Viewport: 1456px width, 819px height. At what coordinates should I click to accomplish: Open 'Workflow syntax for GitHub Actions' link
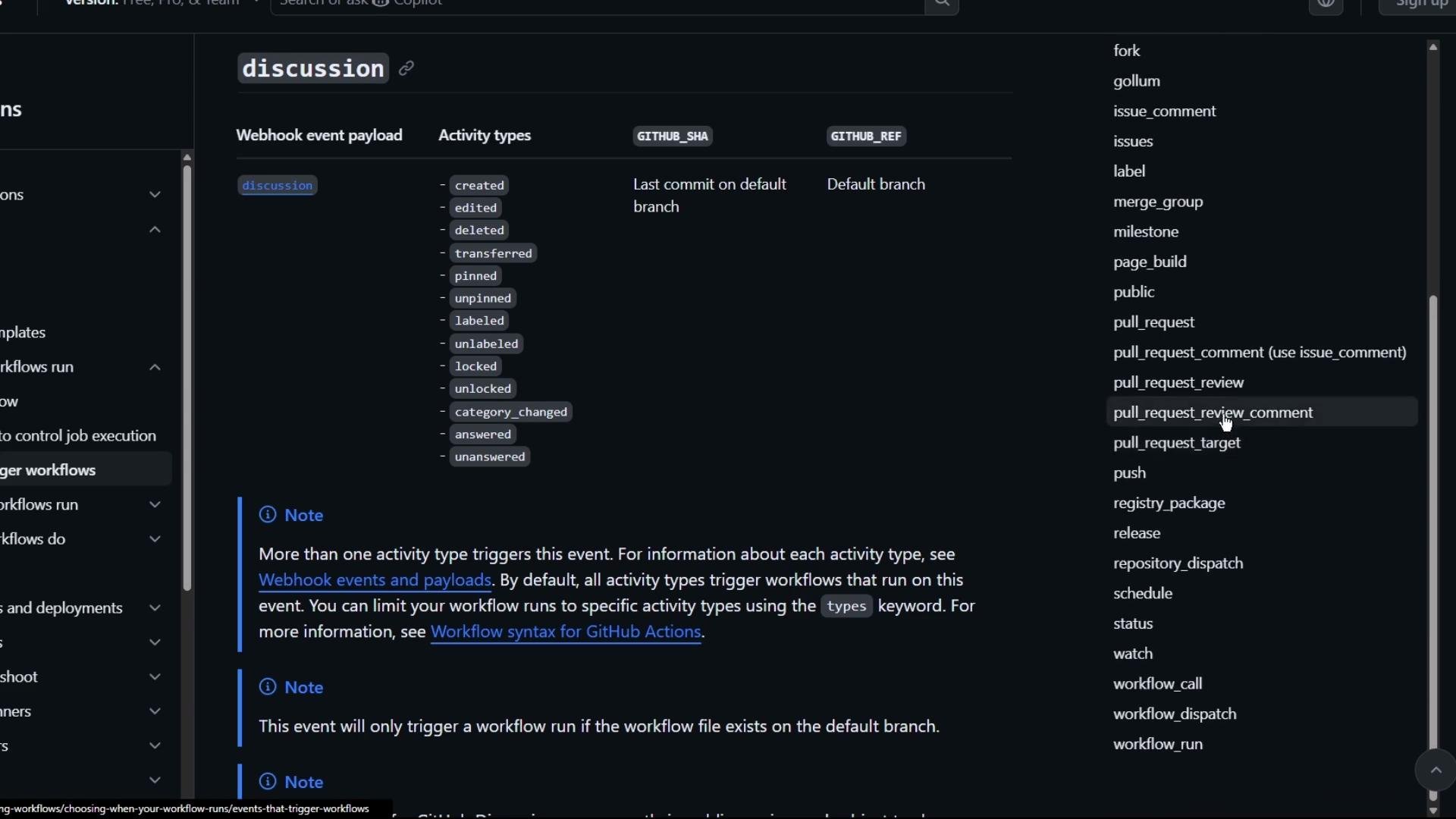(566, 632)
